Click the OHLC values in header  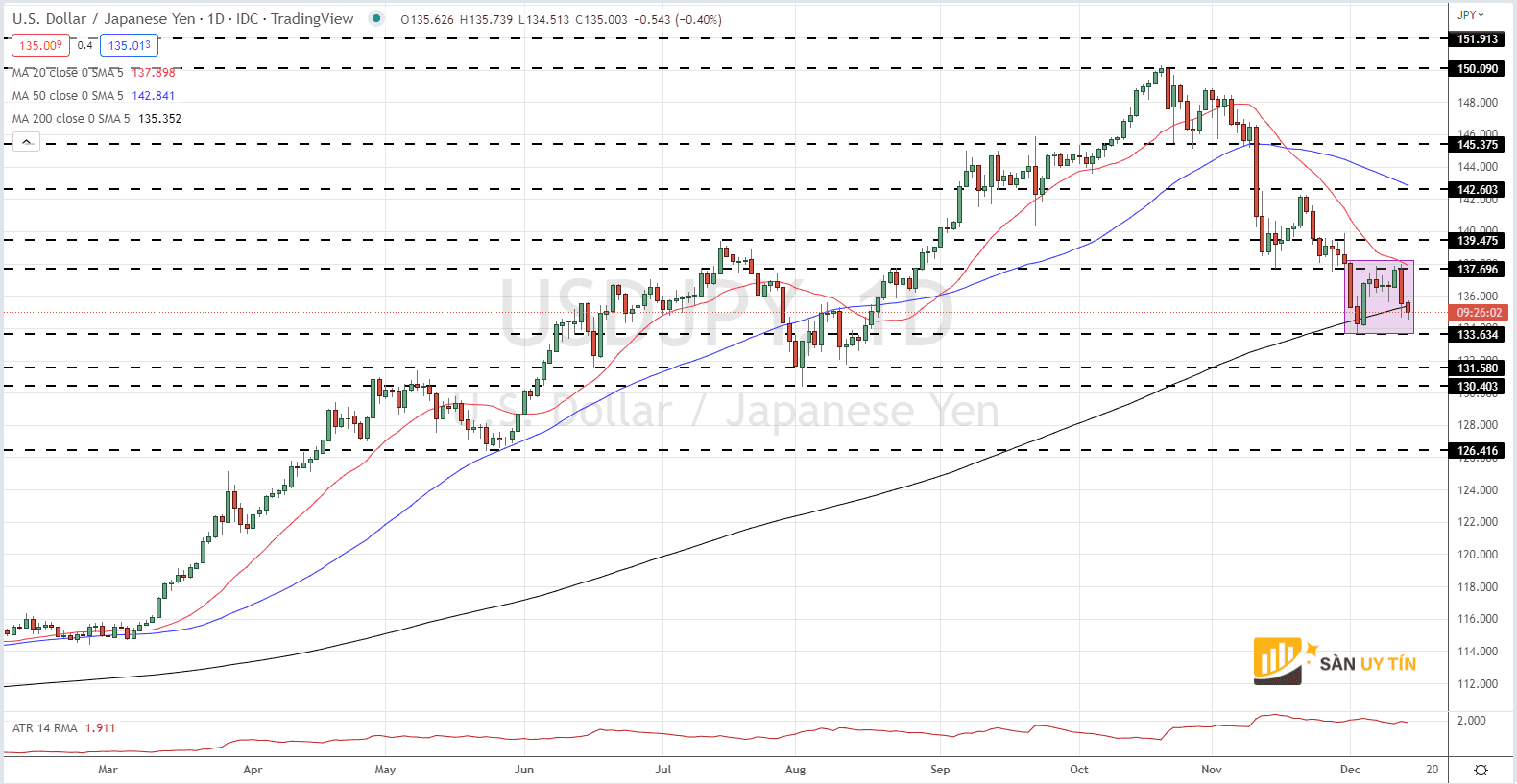(x=561, y=19)
